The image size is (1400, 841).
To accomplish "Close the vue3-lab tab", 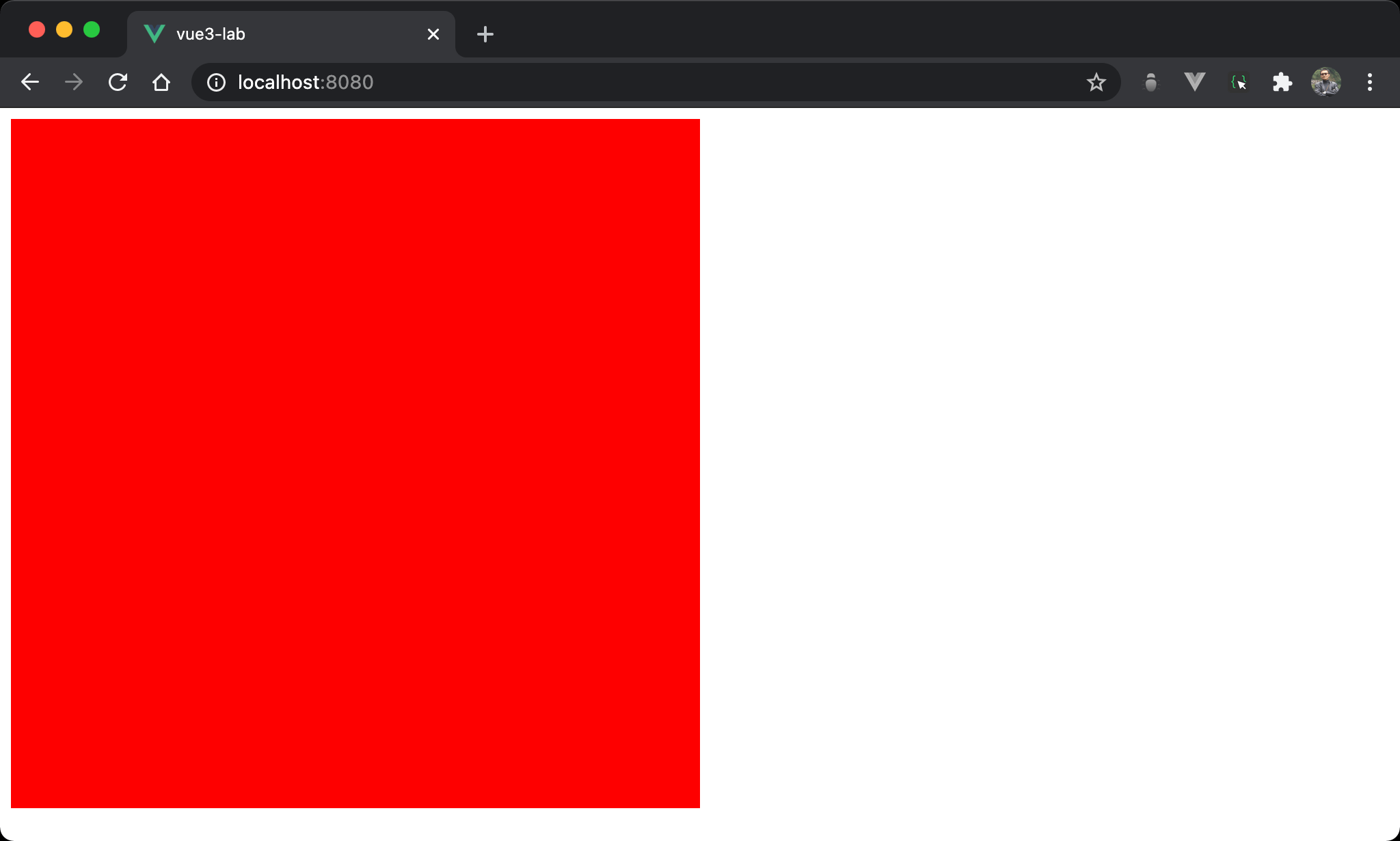I will [433, 34].
